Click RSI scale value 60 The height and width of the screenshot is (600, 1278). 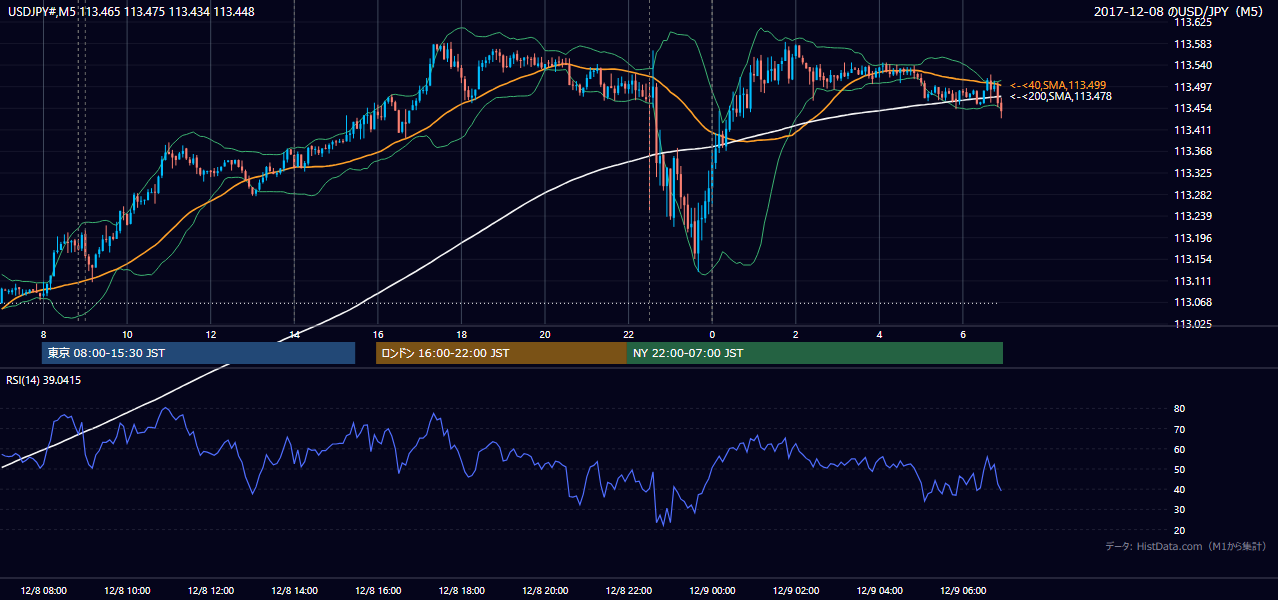tap(1179, 449)
